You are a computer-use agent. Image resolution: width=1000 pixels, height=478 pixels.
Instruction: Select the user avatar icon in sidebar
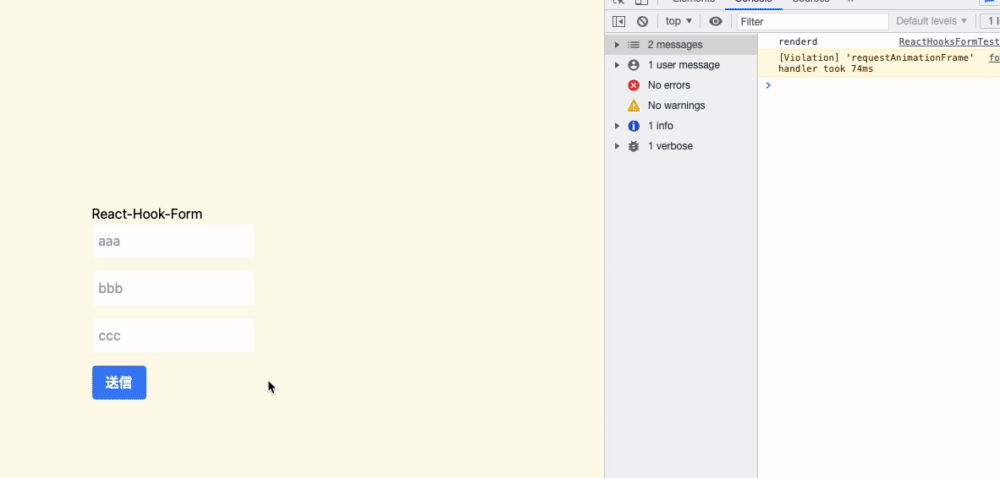[x=633, y=65]
